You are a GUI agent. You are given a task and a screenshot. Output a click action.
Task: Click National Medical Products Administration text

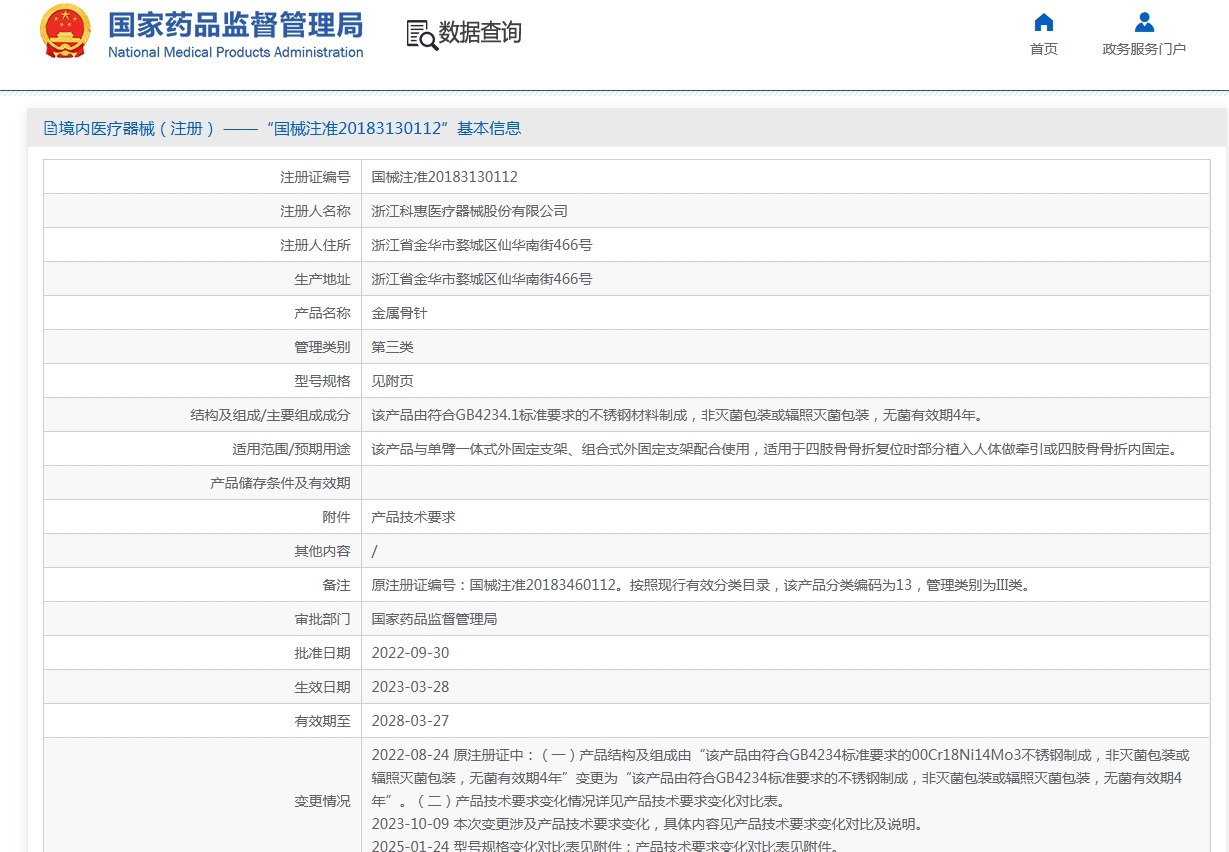click(236, 52)
